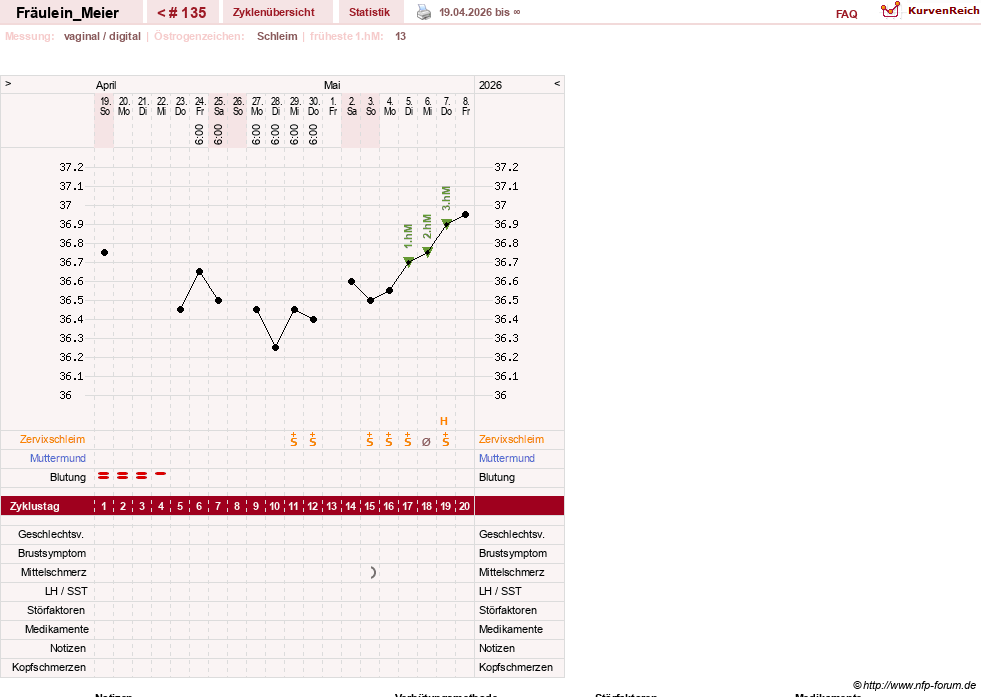
Task: Click the orange H peak marker
Action: click(444, 421)
